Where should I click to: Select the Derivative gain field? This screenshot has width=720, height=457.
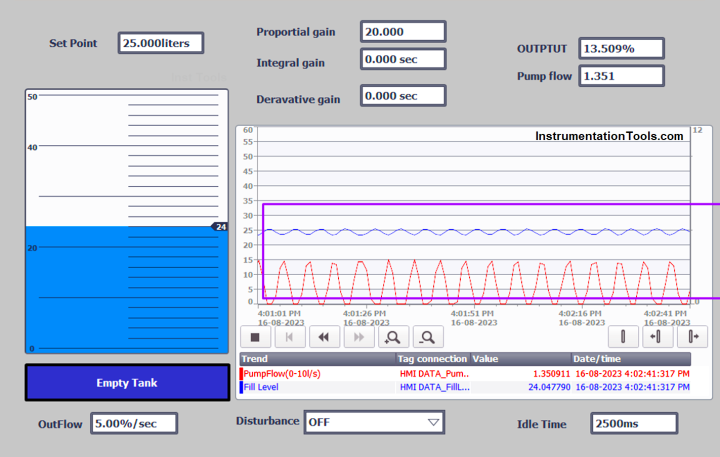402,96
